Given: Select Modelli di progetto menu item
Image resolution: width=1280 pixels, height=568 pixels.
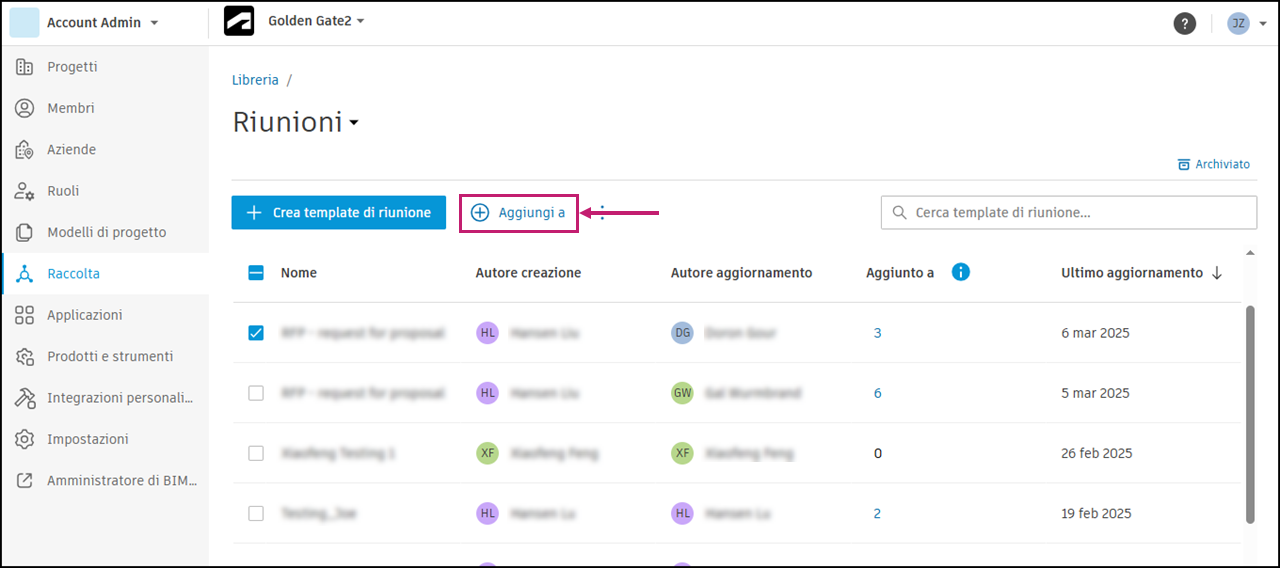Looking at the screenshot, I should 106,232.
